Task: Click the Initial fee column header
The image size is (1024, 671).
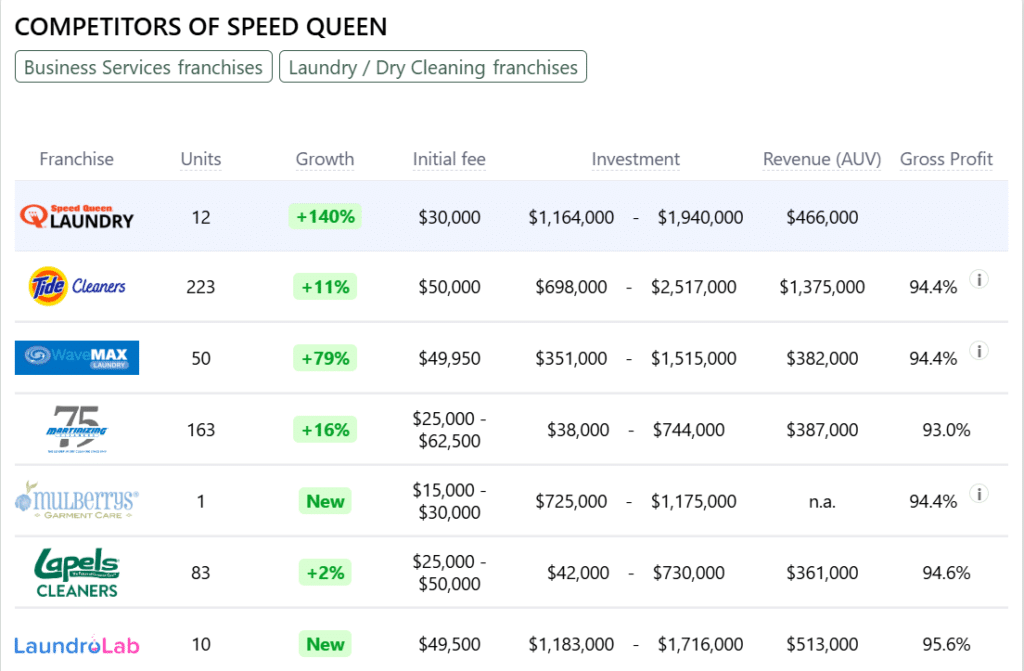Action: [x=449, y=159]
